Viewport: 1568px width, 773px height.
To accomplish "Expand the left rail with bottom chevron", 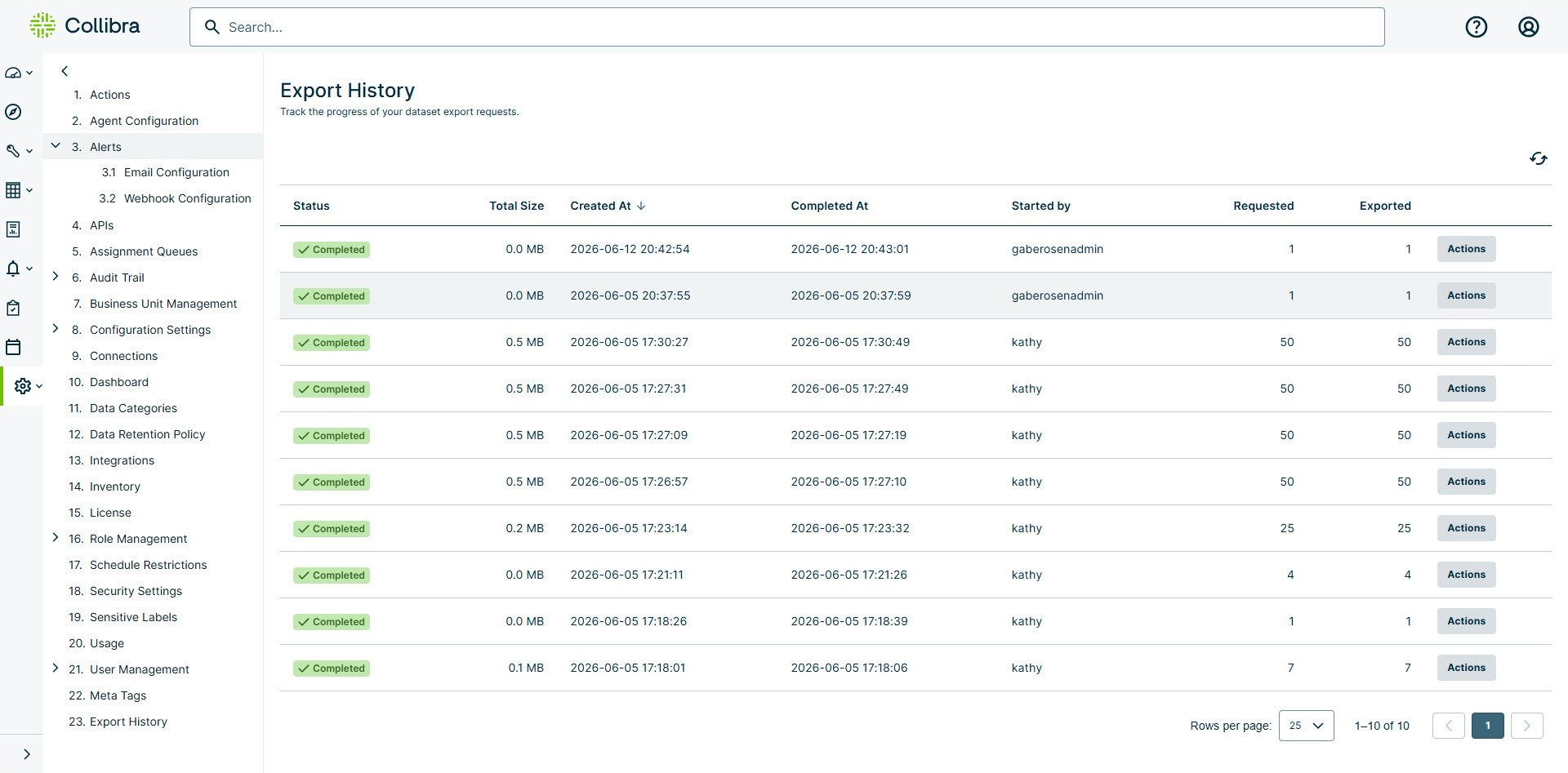I will pyautogui.click(x=27, y=754).
